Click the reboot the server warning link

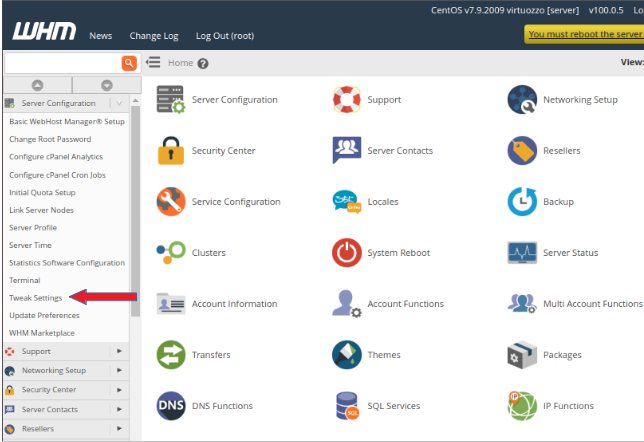click(585, 34)
